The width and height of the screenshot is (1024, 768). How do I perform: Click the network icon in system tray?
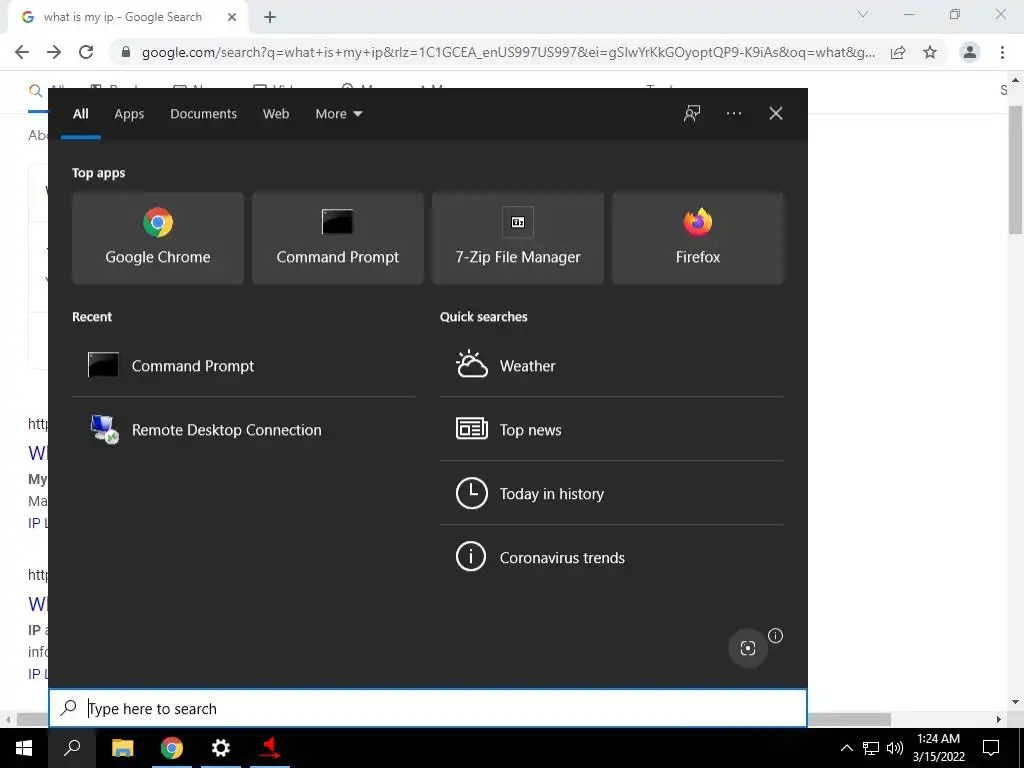click(871, 748)
